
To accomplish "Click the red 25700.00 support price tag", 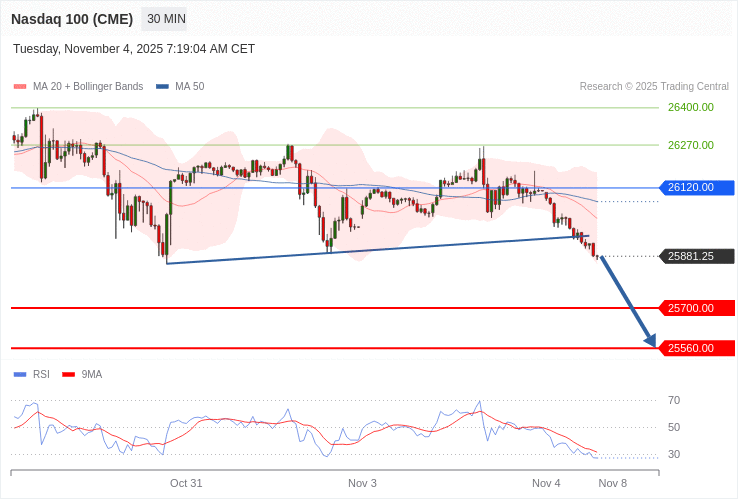I will pyautogui.click(x=696, y=308).
